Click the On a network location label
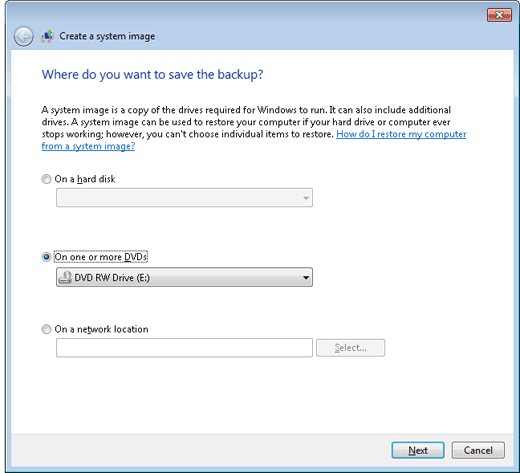Image resolution: width=520 pixels, height=473 pixels. pos(101,329)
